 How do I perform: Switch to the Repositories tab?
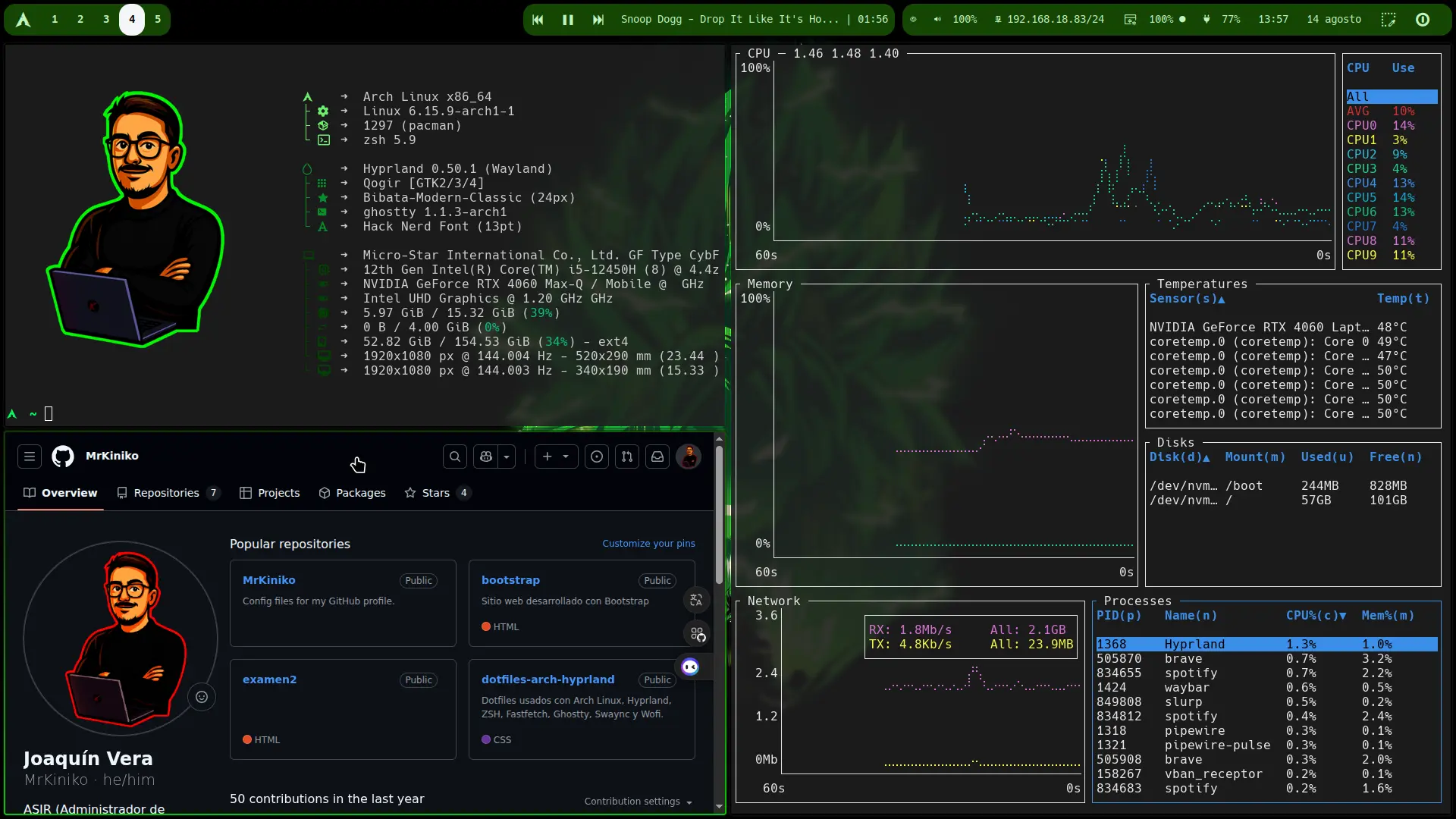[x=167, y=493]
